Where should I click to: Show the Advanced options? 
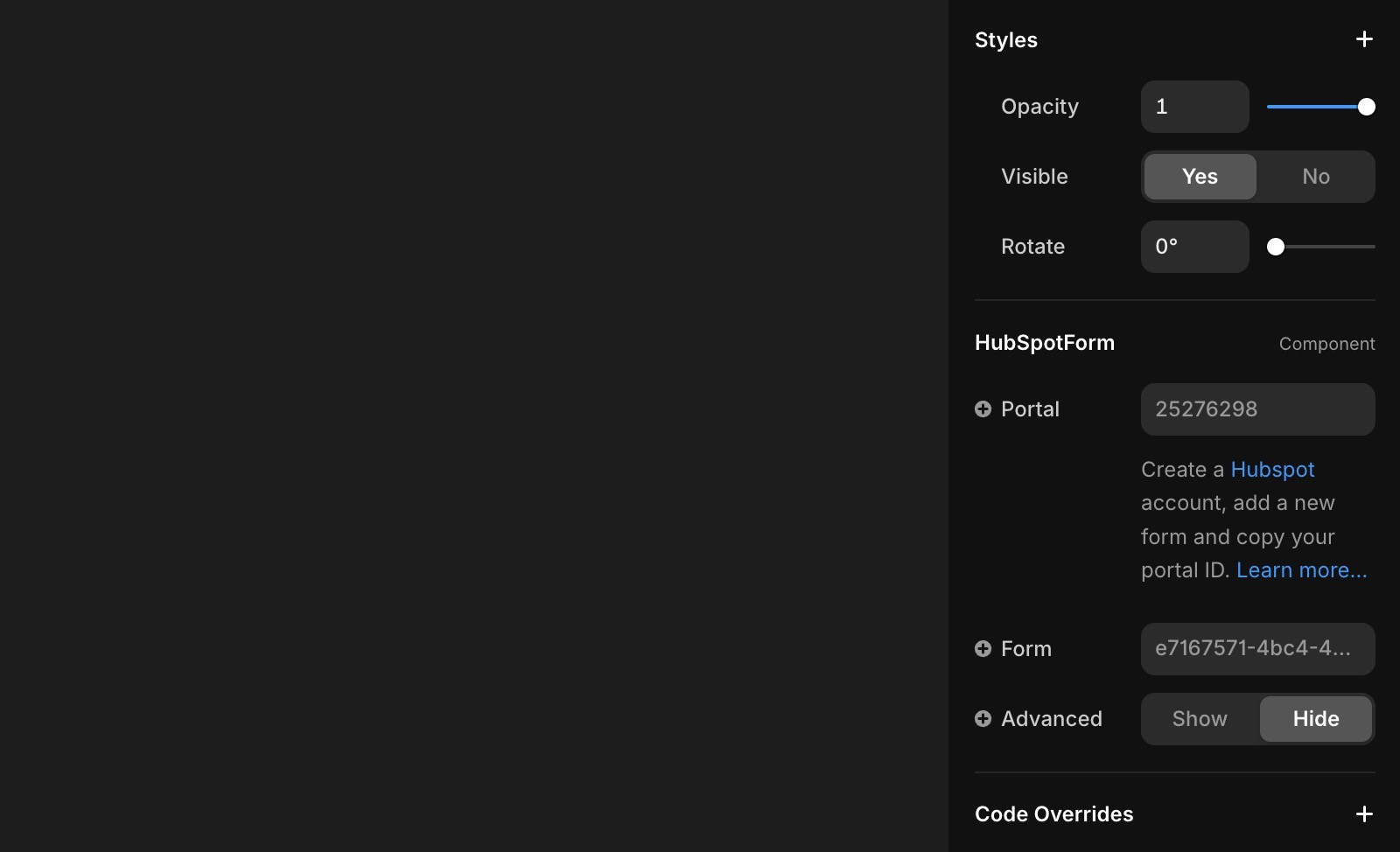click(1198, 718)
